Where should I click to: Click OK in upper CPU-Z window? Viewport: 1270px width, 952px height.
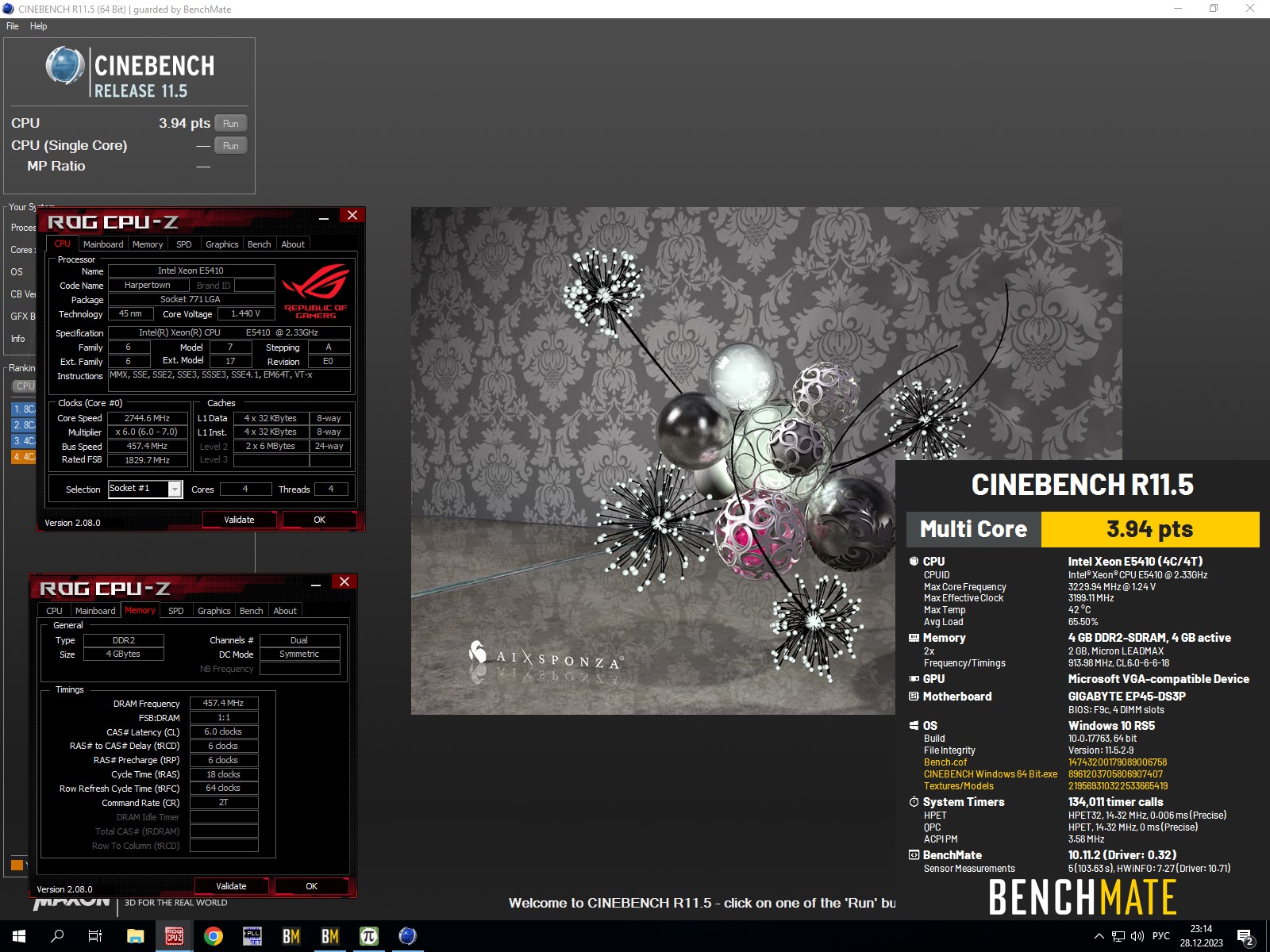pos(320,520)
